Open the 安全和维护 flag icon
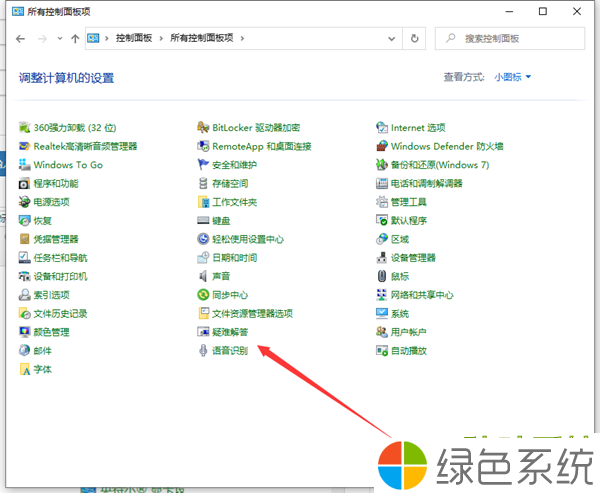600x493 pixels. [x=203, y=165]
